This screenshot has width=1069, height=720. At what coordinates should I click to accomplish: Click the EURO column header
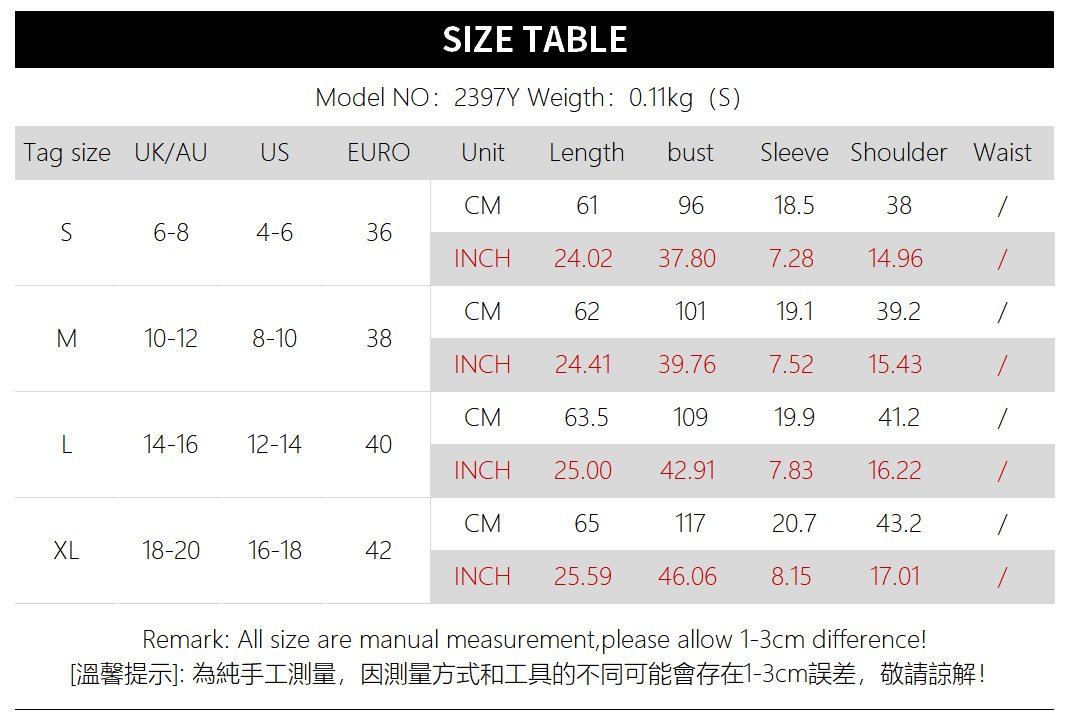[x=378, y=153]
